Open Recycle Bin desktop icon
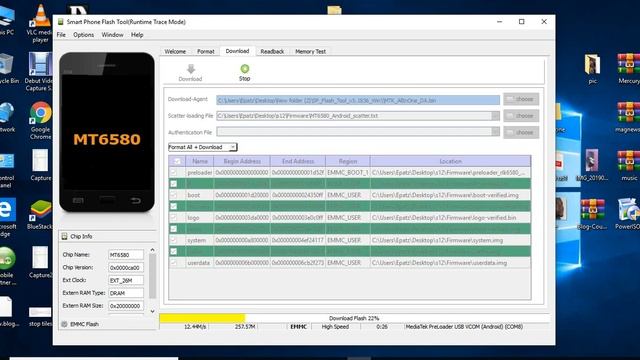Screen dimensions: 640x360 7,64
